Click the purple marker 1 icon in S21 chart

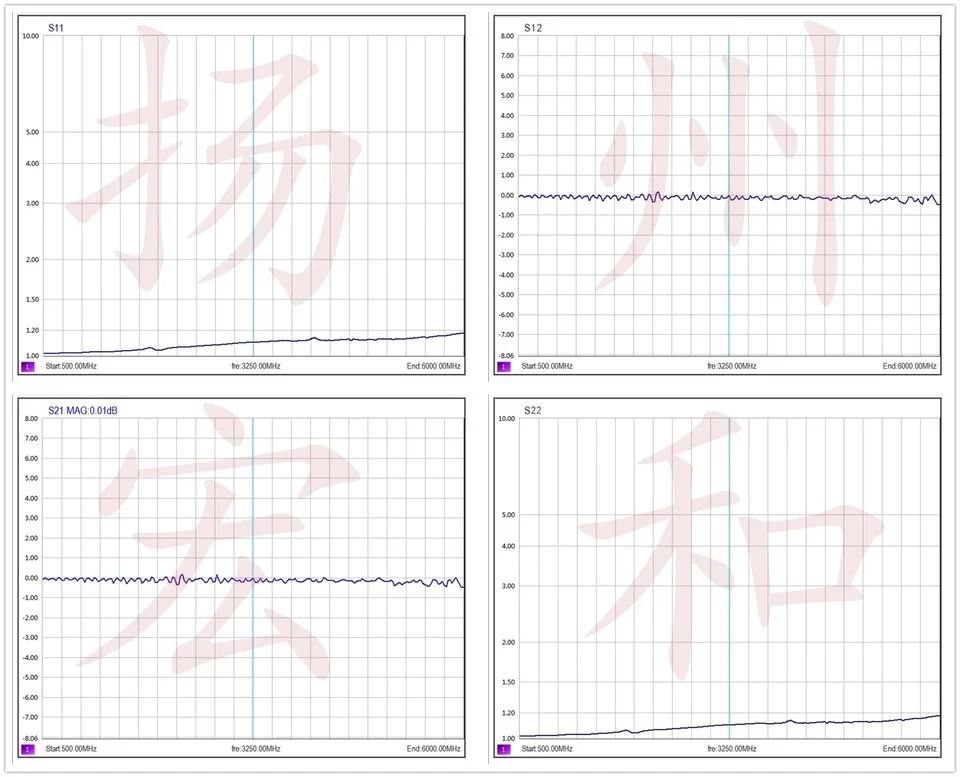point(28,749)
